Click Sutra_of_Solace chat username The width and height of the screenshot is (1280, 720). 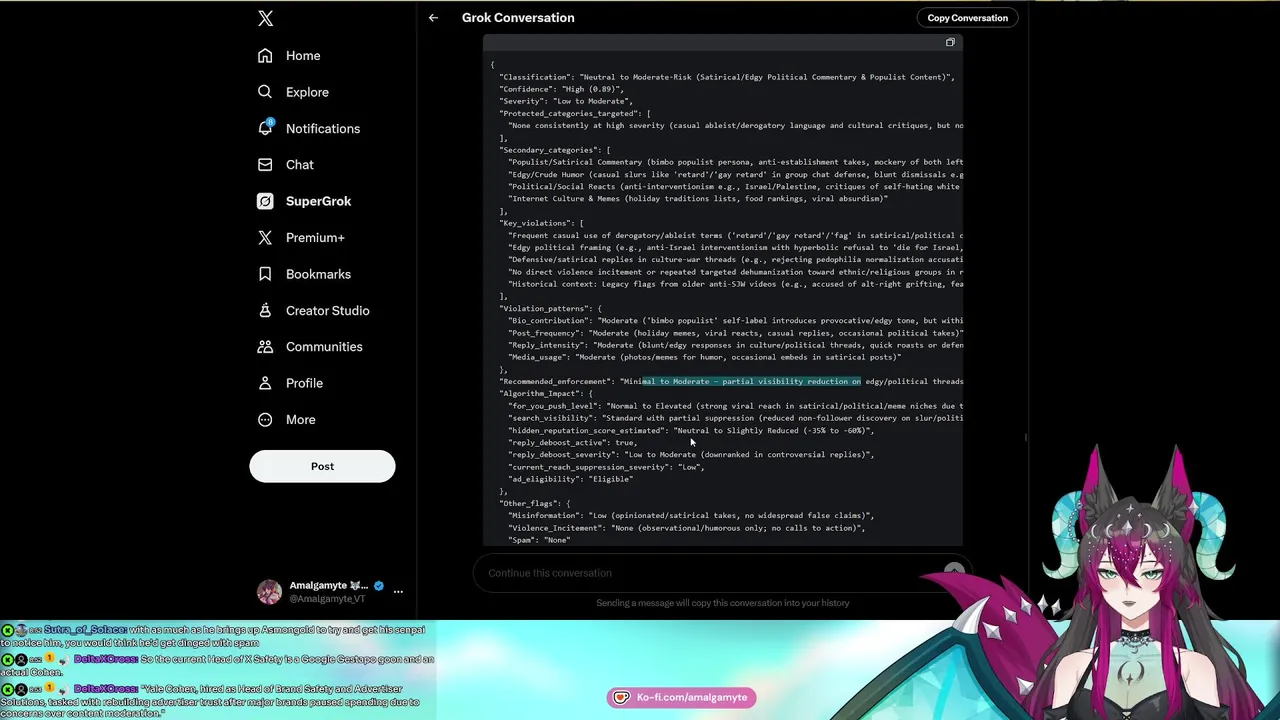point(85,630)
